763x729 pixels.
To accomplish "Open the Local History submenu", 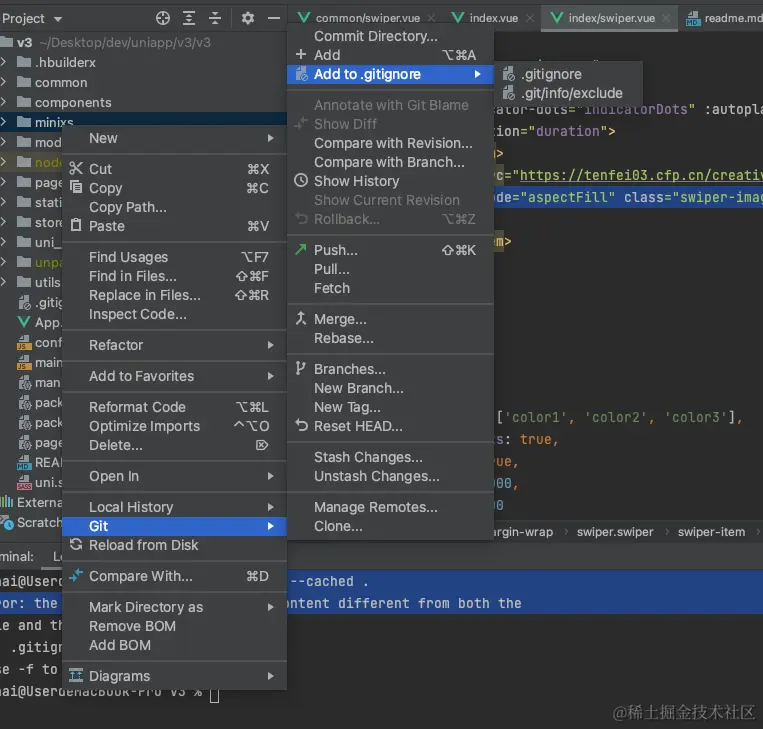I will pyautogui.click(x=174, y=507).
